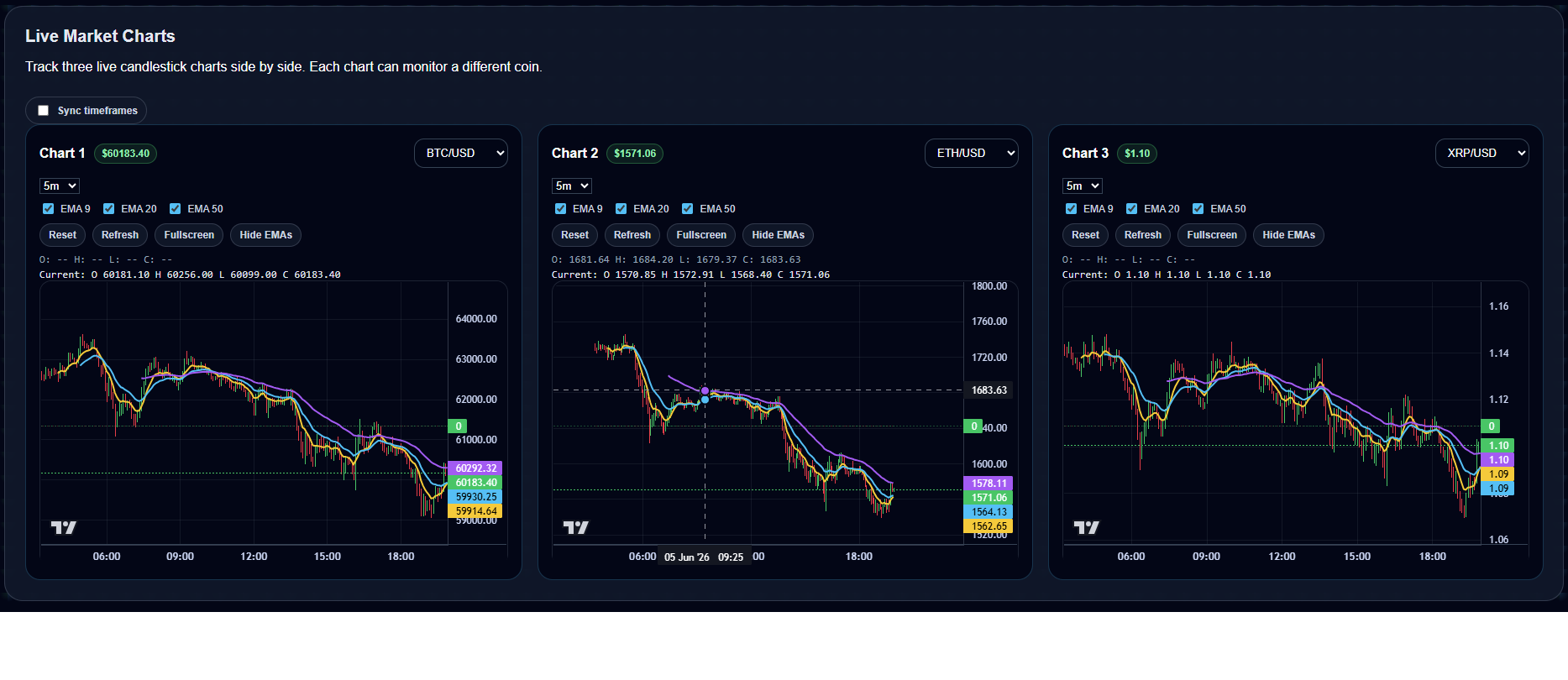This screenshot has width=1568, height=680.
Task: Click the Chart 3 heading
Action: [x=1085, y=153]
